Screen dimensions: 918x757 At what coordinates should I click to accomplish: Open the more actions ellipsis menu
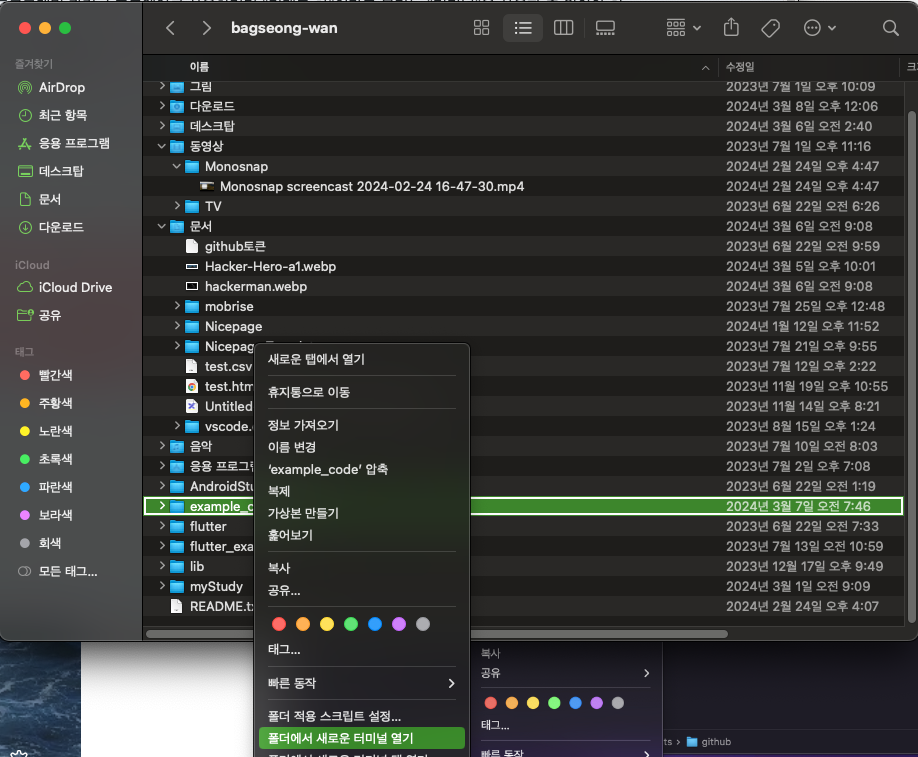click(819, 28)
